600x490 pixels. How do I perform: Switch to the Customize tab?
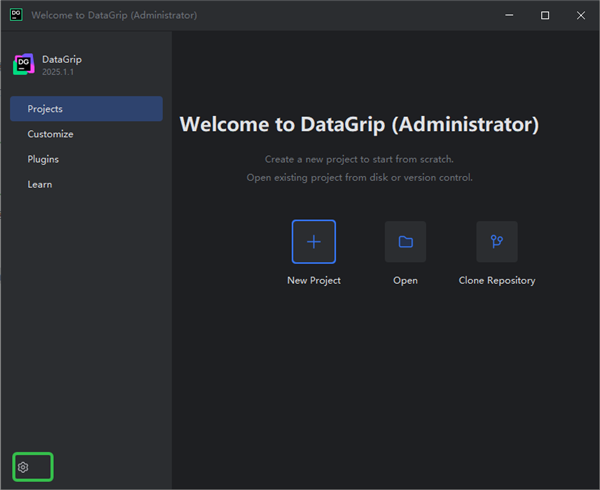(50, 134)
